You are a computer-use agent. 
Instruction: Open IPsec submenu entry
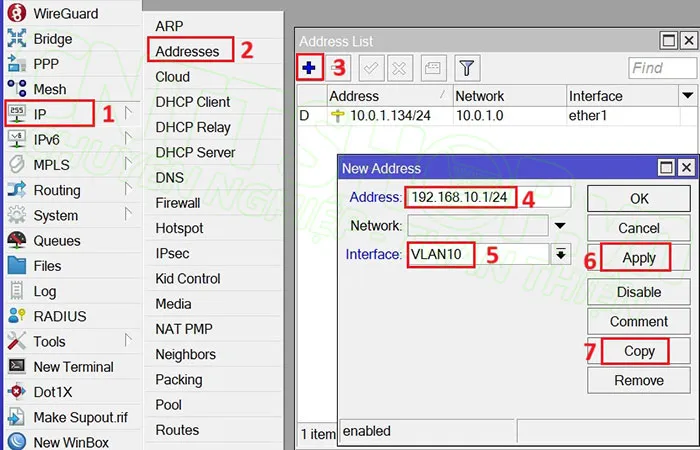[x=172, y=253]
